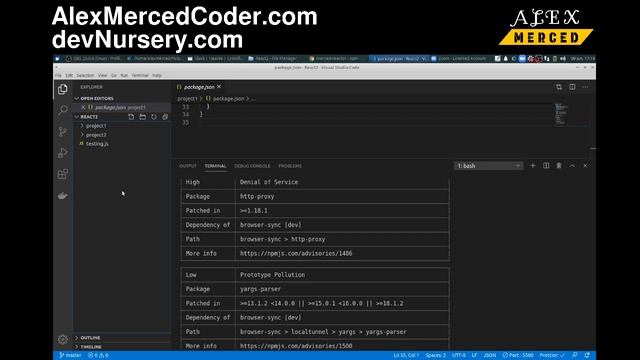This screenshot has width=640, height=360.
Task: Click project1 in the breadcrumb
Action: click(x=187, y=98)
